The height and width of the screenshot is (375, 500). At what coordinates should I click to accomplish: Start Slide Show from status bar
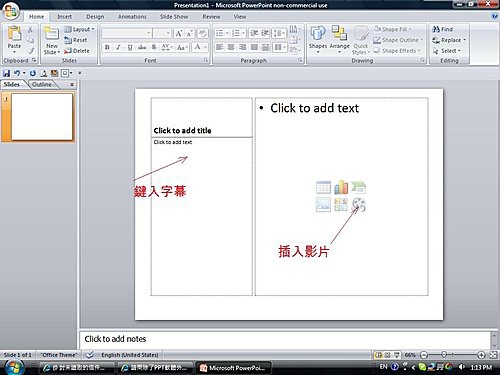click(x=397, y=355)
